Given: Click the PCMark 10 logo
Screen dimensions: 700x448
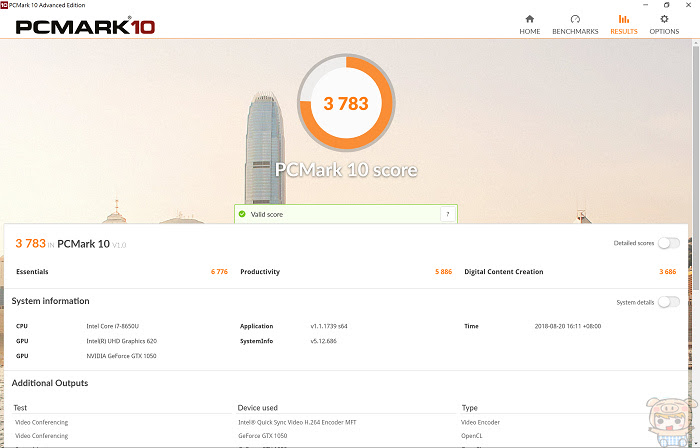Looking at the screenshot, I should (85, 26).
